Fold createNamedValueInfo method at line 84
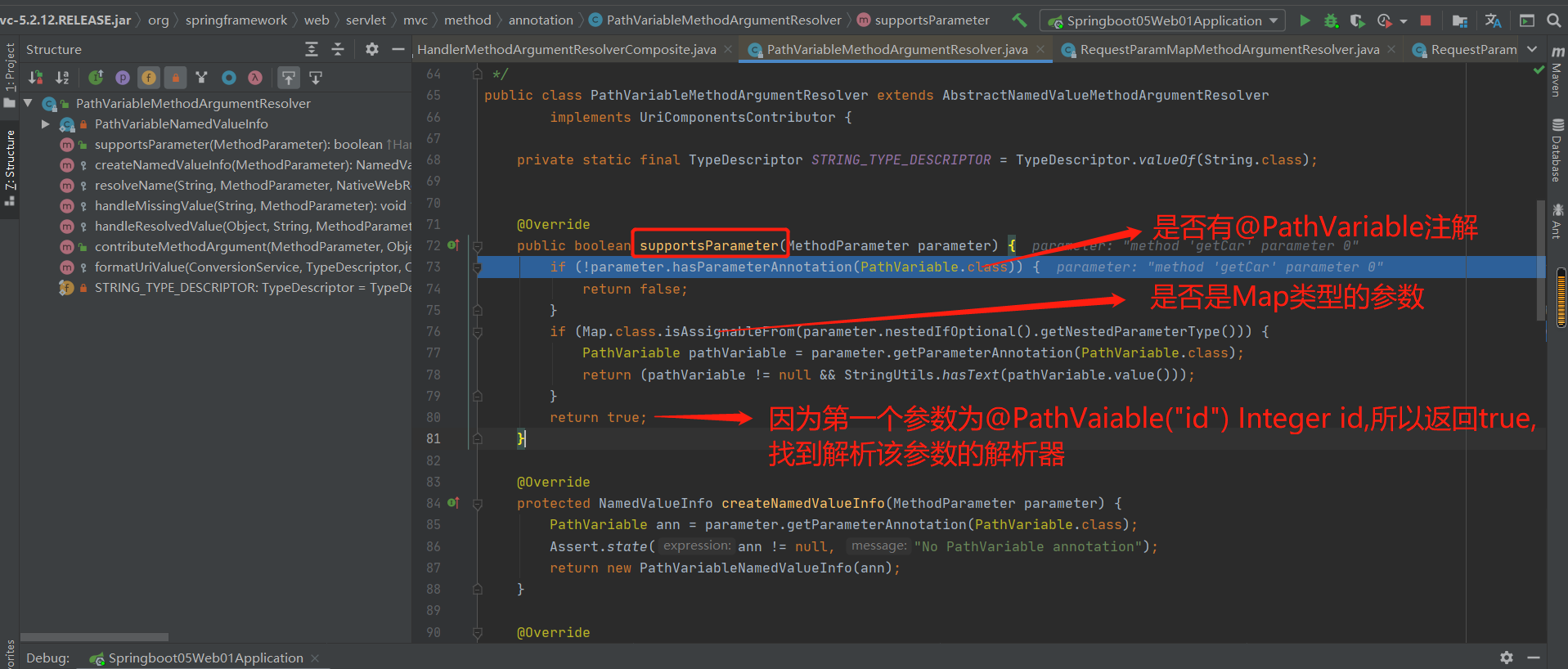 (x=478, y=503)
